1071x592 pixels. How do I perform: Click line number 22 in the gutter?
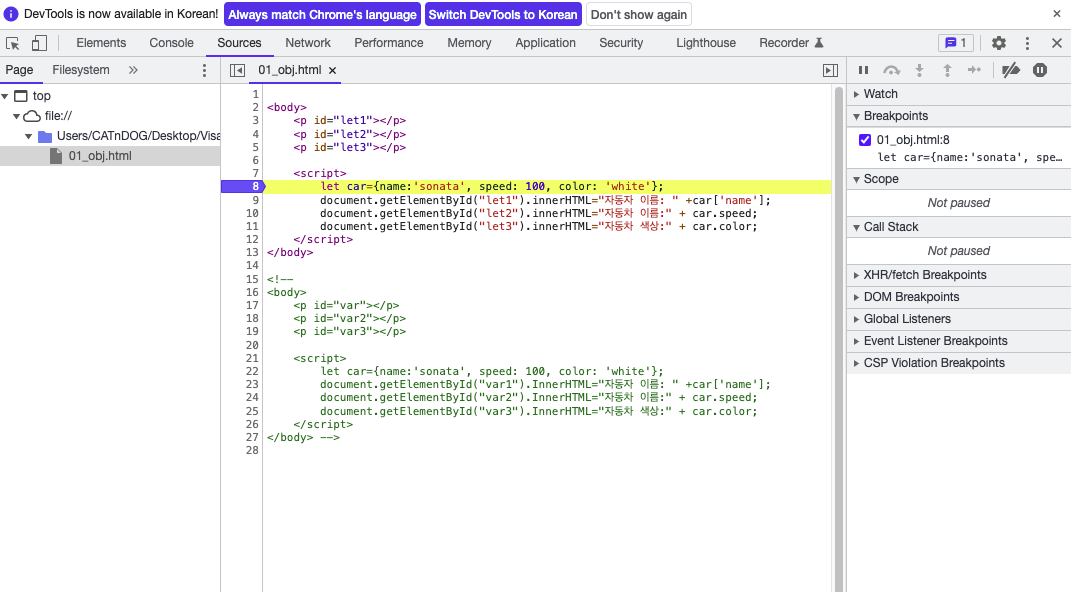[252, 371]
